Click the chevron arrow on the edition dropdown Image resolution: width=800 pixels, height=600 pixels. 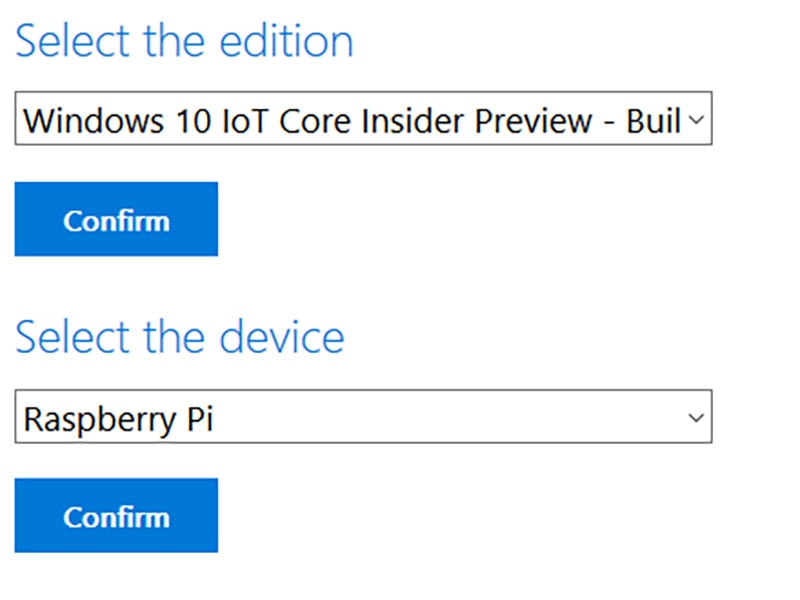click(x=697, y=121)
